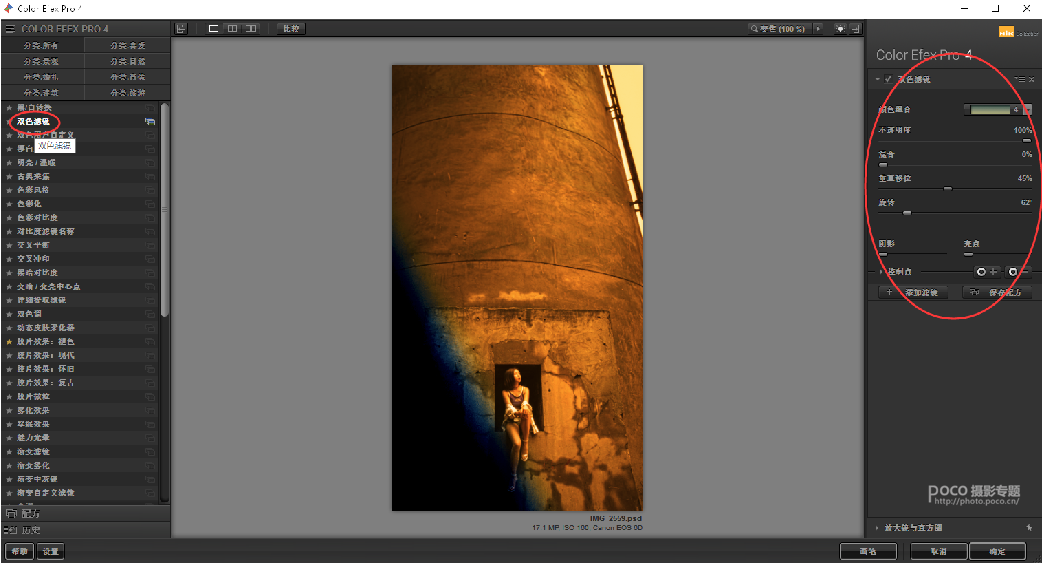The image size is (1044, 563).
Task: Unfavorite the starred 胶片效果: 褪色 filter
Action: (9, 341)
